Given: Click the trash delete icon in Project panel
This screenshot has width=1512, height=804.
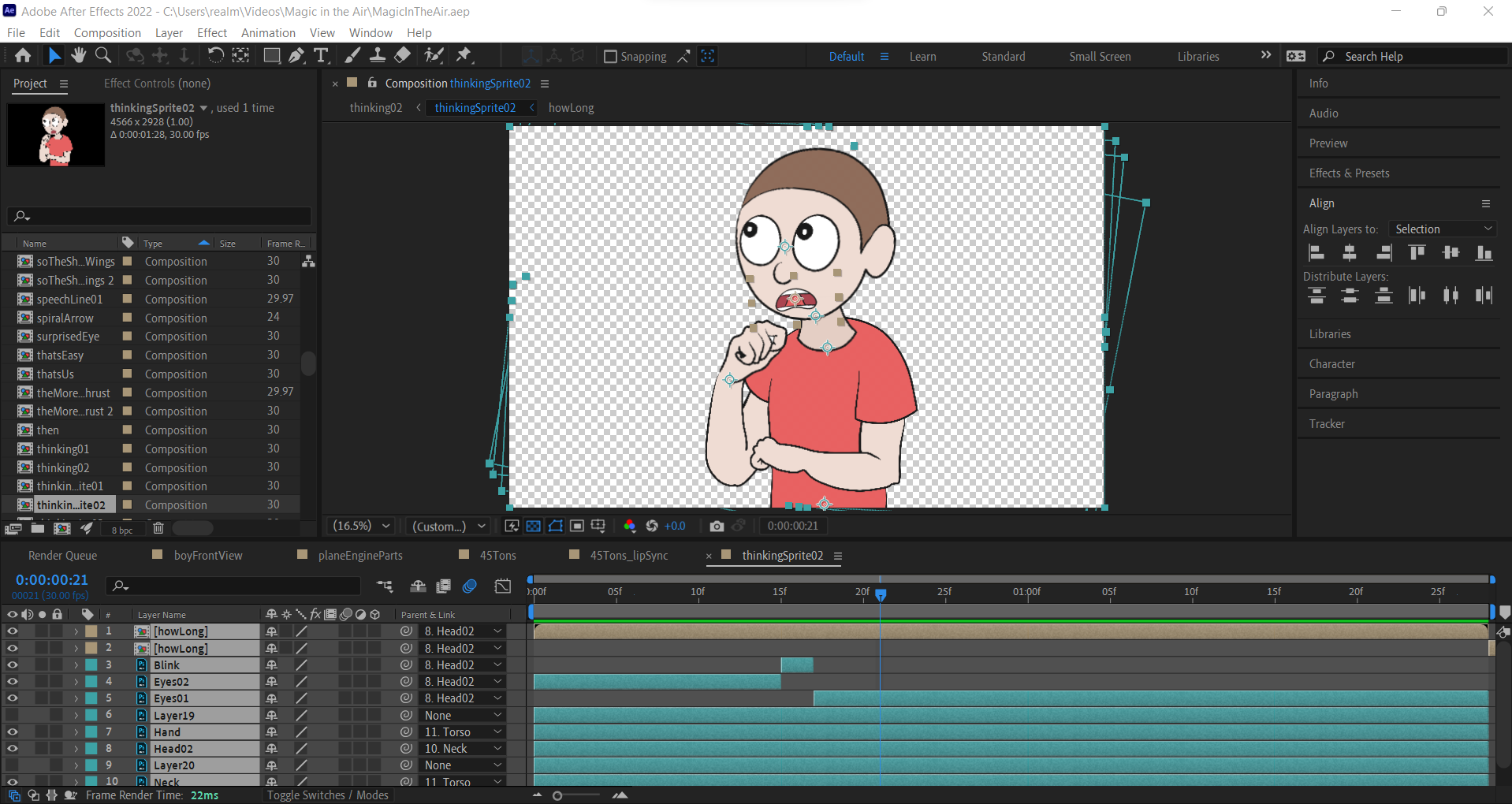Looking at the screenshot, I should [x=158, y=528].
